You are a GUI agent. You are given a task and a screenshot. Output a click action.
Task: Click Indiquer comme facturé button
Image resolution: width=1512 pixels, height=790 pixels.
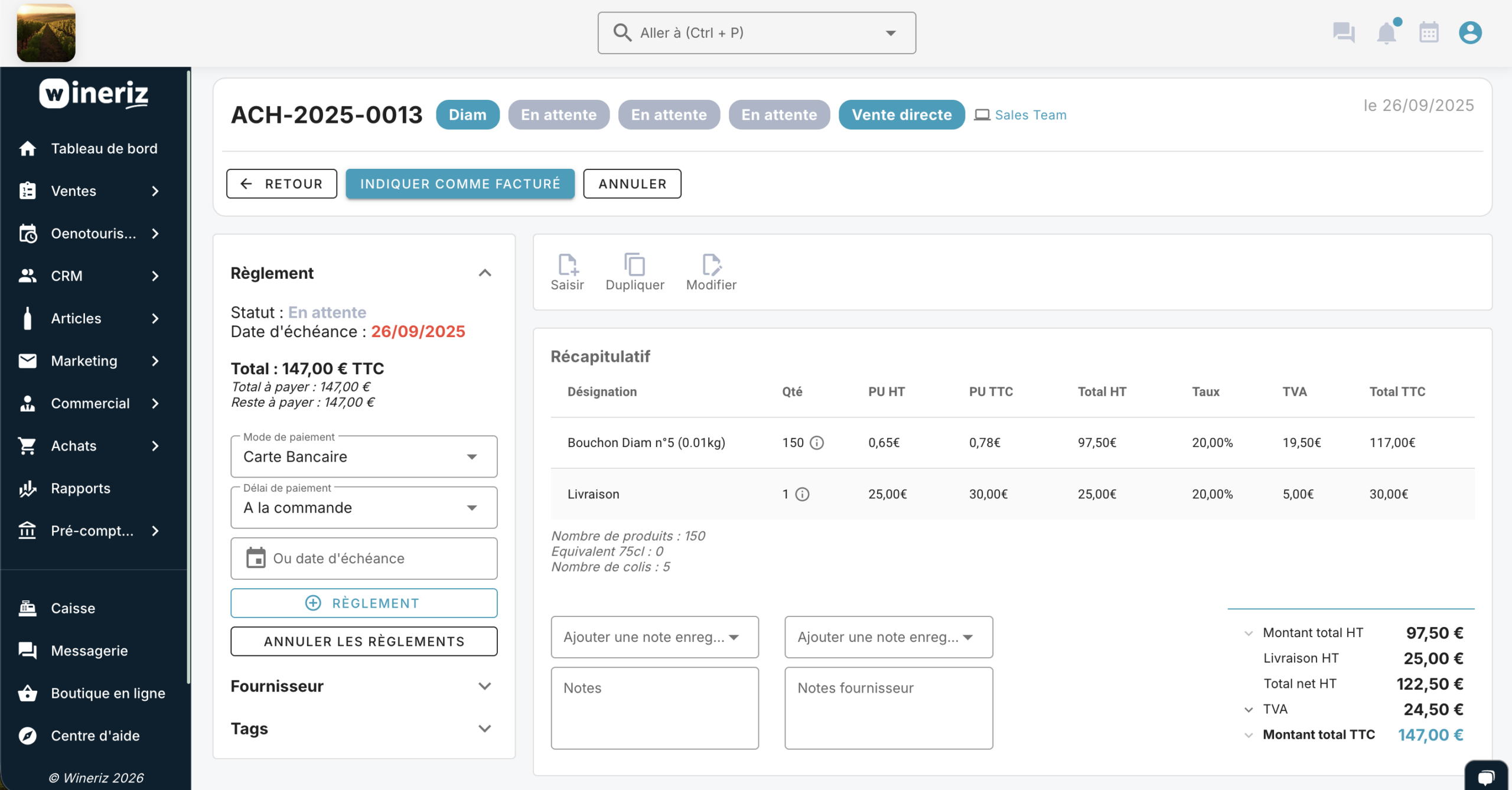[460, 184]
